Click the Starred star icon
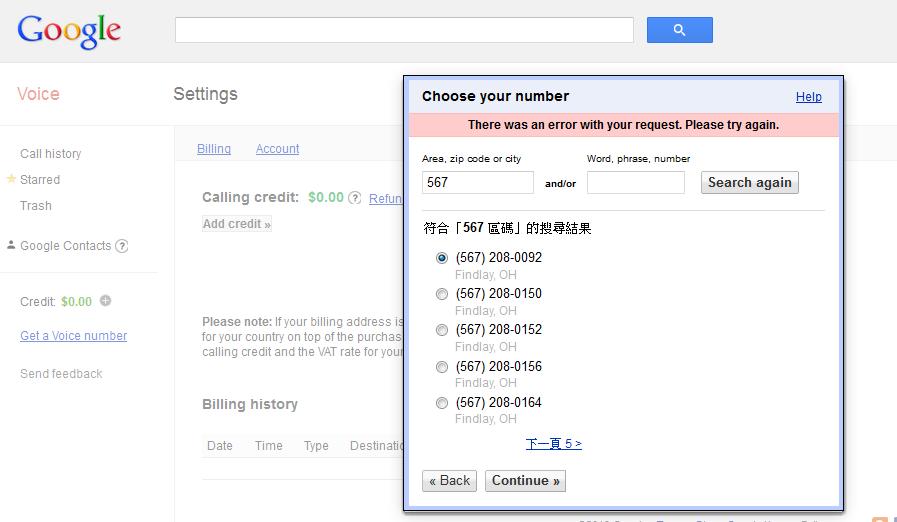Viewport: 897px width, 522px height. click(x=11, y=179)
